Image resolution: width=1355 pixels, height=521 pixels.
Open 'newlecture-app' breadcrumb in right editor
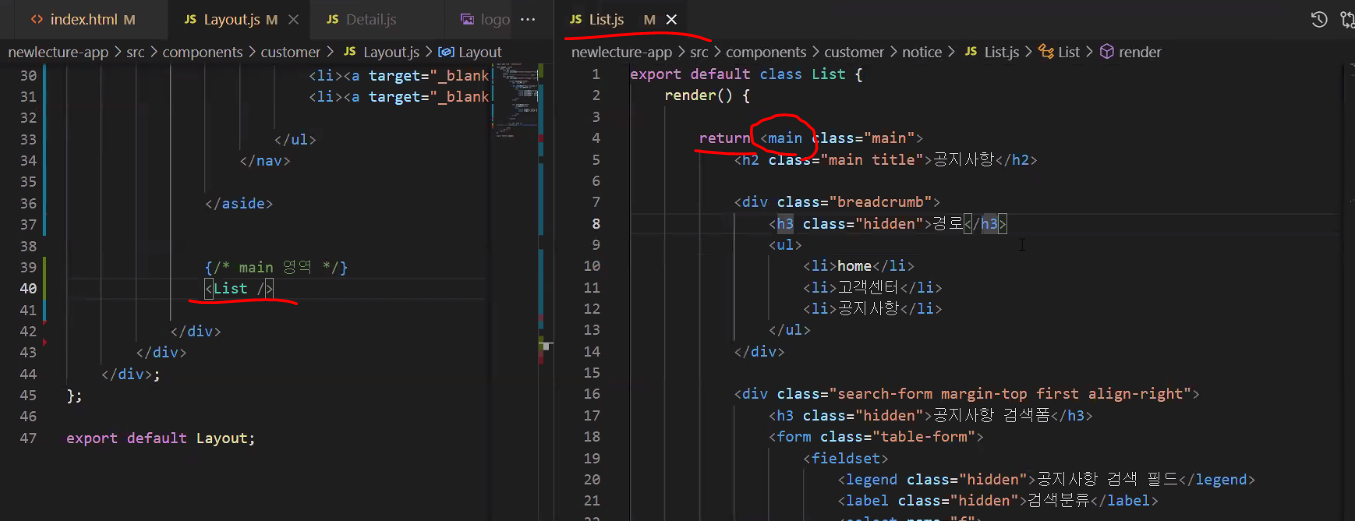pyautogui.click(x=621, y=52)
